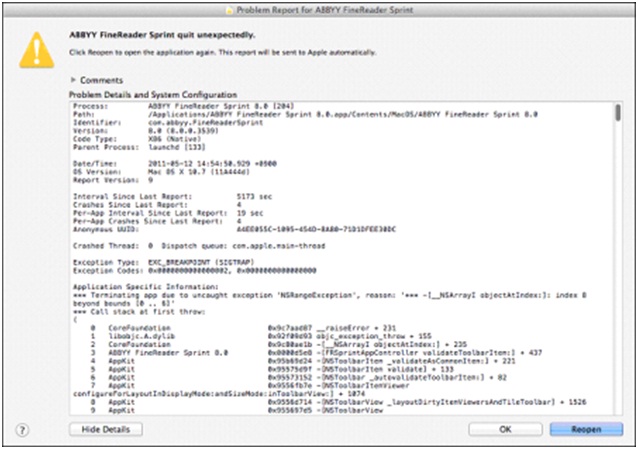Click the 'Click Reopen to open the application again' message

pyautogui.click(x=223, y=53)
